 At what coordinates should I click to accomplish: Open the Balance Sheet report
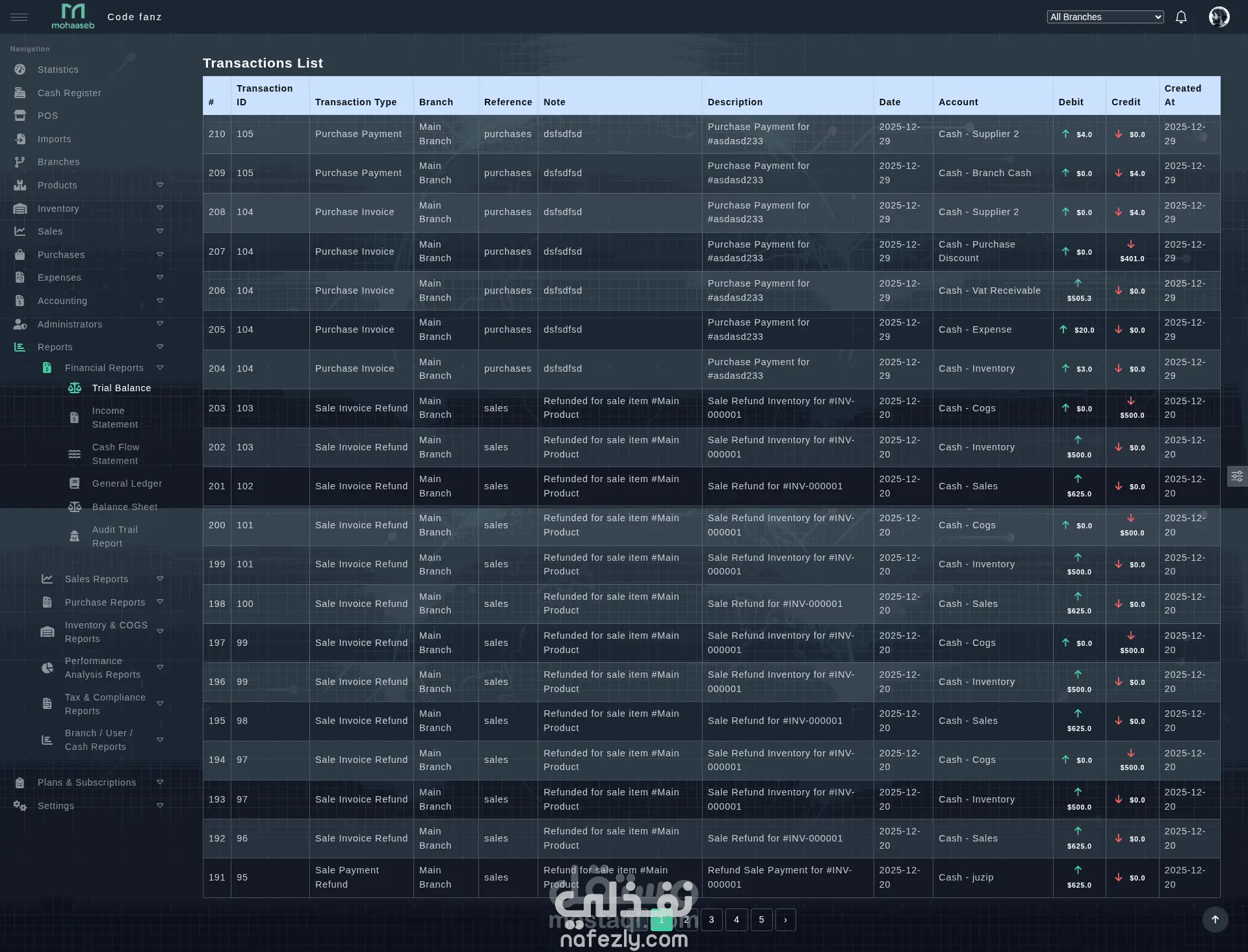[x=124, y=507]
